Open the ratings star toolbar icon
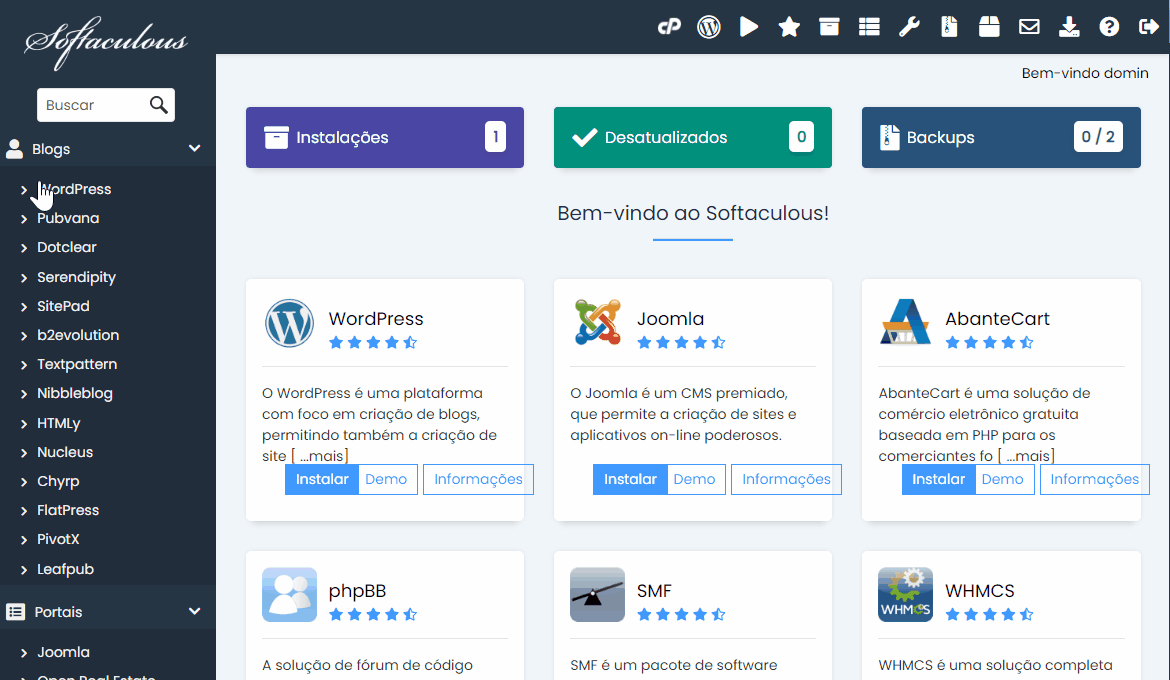This screenshot has width=1170, height=680. click(x=789, y=28)
